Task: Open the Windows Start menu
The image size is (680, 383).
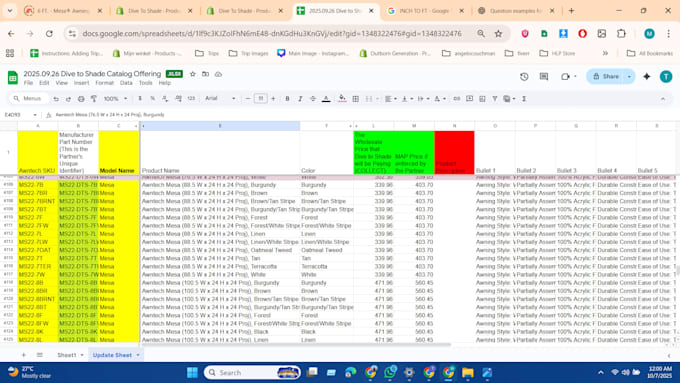Action: 192,373
